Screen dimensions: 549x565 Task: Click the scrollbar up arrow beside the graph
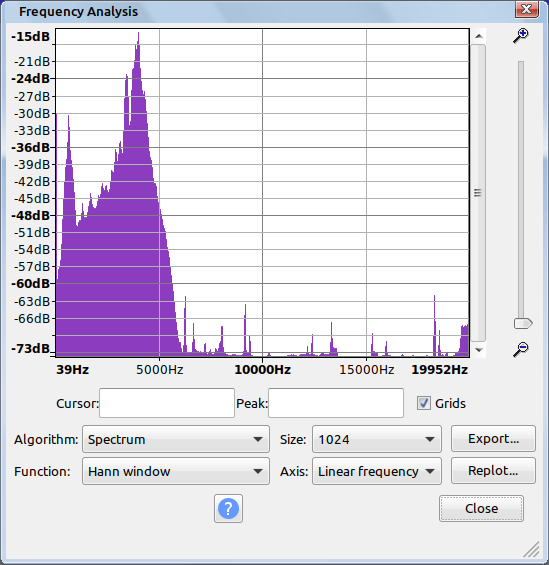(x=478, y=36)
